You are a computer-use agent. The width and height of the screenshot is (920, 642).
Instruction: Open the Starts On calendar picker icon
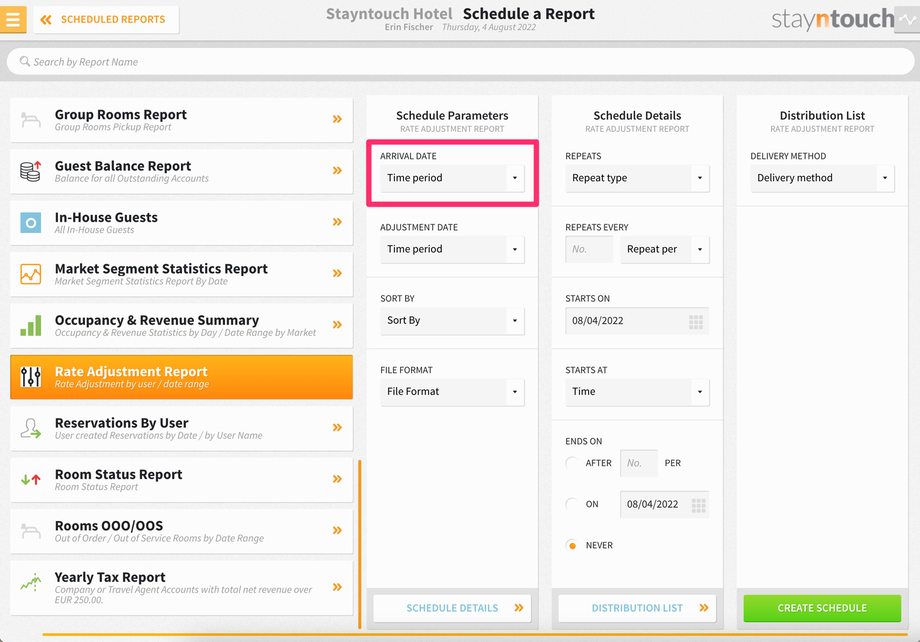coord(696,322)
